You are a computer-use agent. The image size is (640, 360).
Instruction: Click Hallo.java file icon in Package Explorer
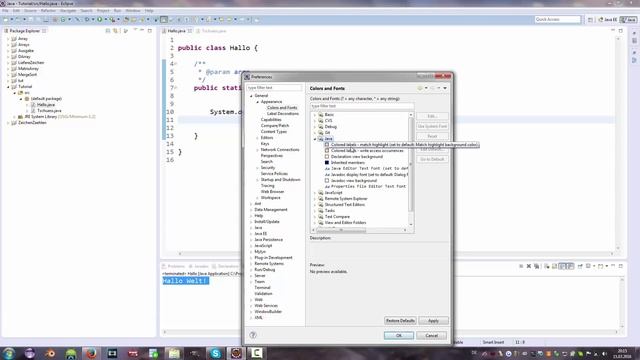coord(33,104)
